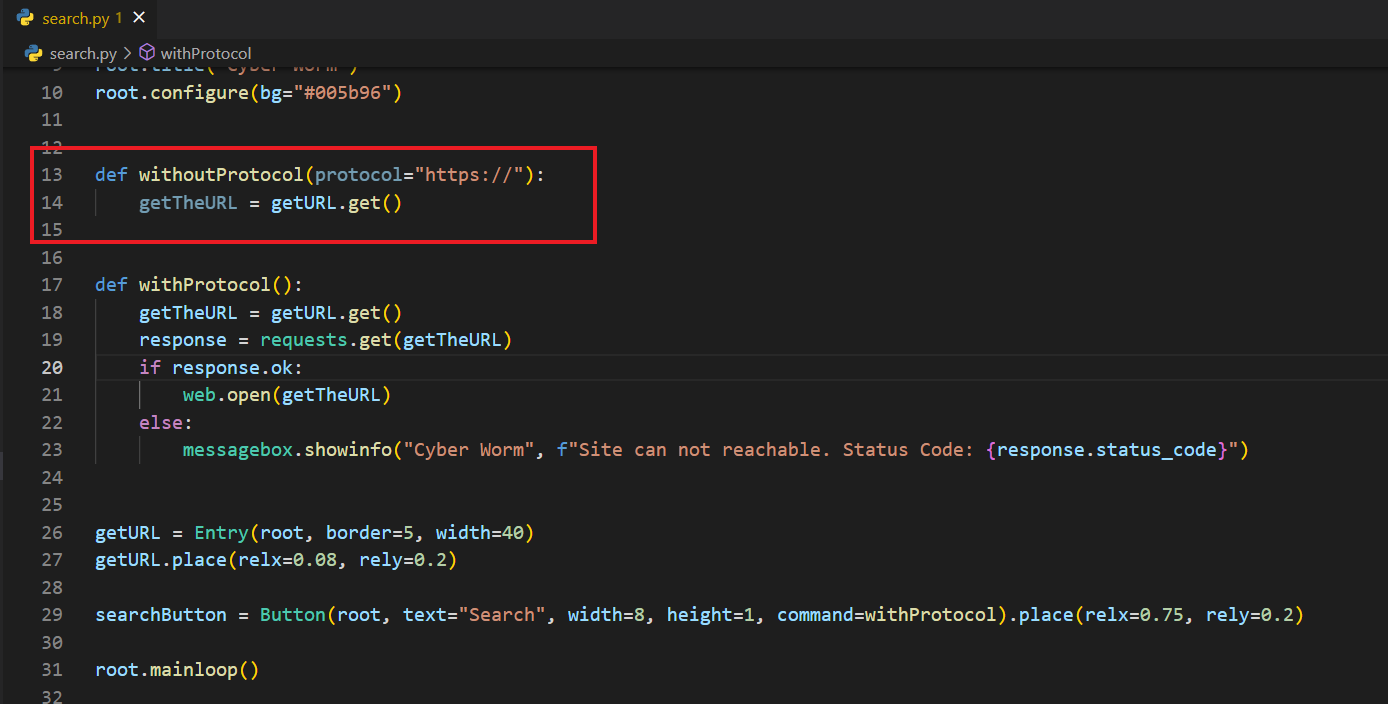Place cursor on the withoutProtocol function name
This screenshot has height=704, width=1388.
[220, 175]
